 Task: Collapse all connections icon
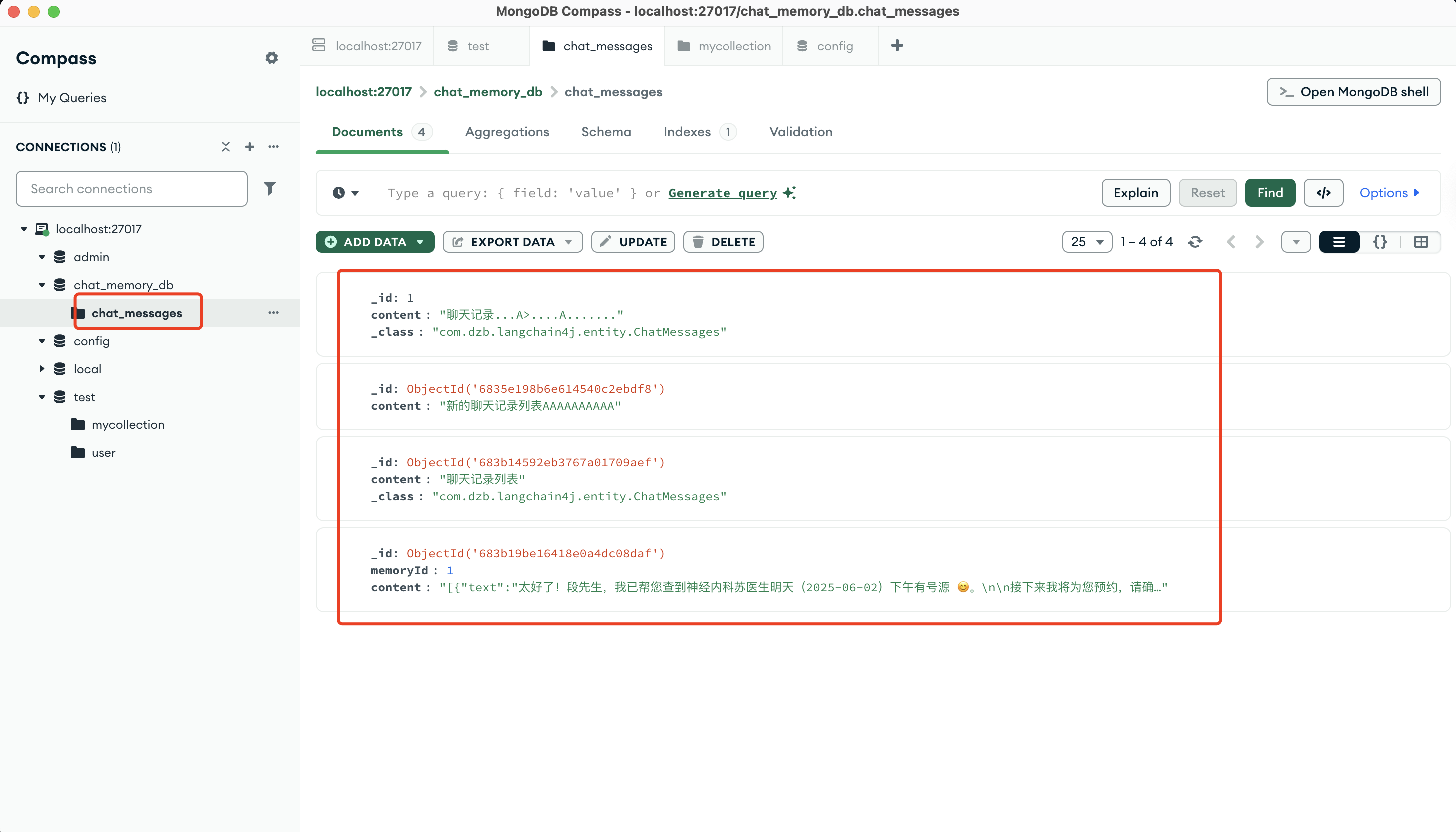coord(226,147)
